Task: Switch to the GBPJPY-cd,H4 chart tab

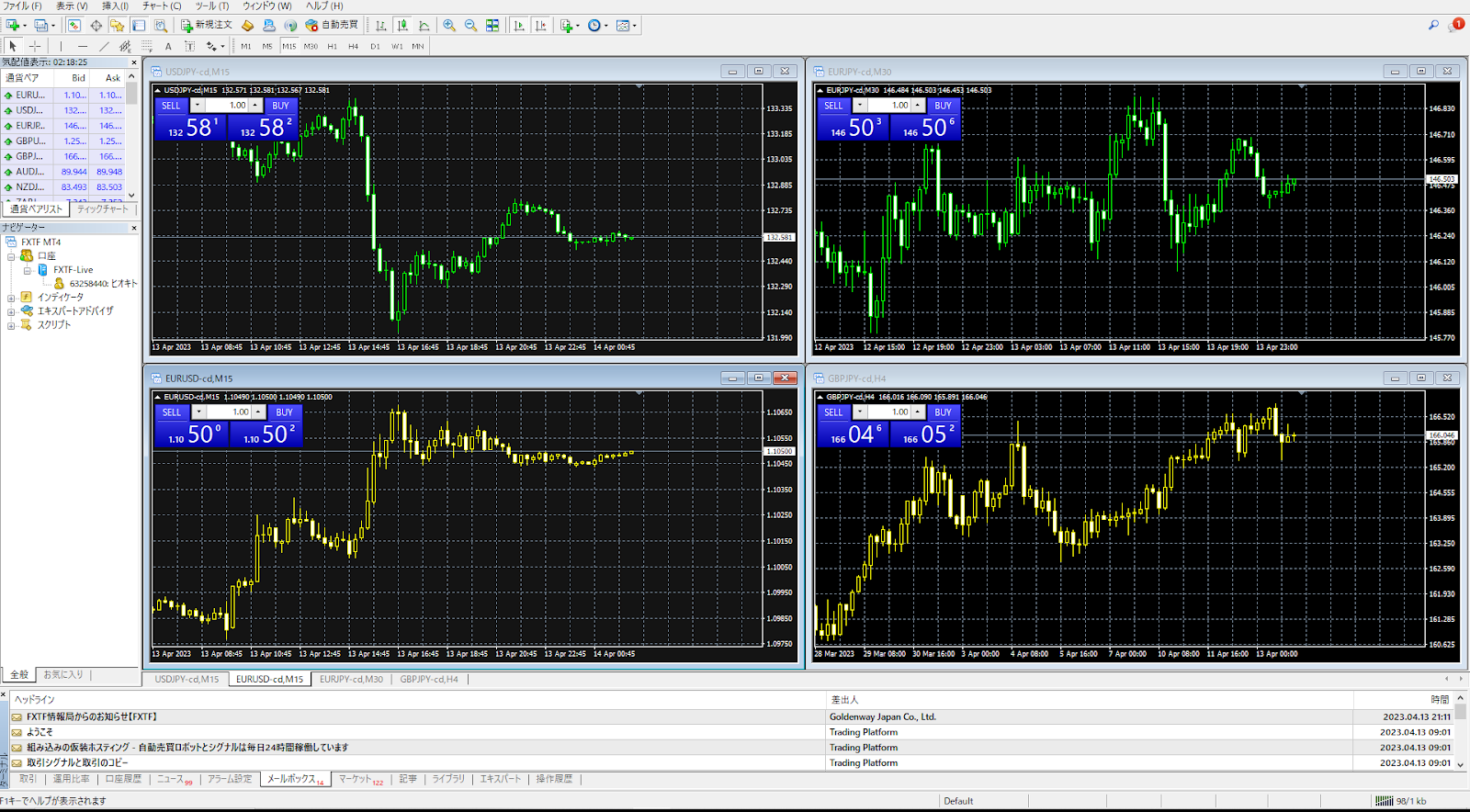Action: pos(429,680)
